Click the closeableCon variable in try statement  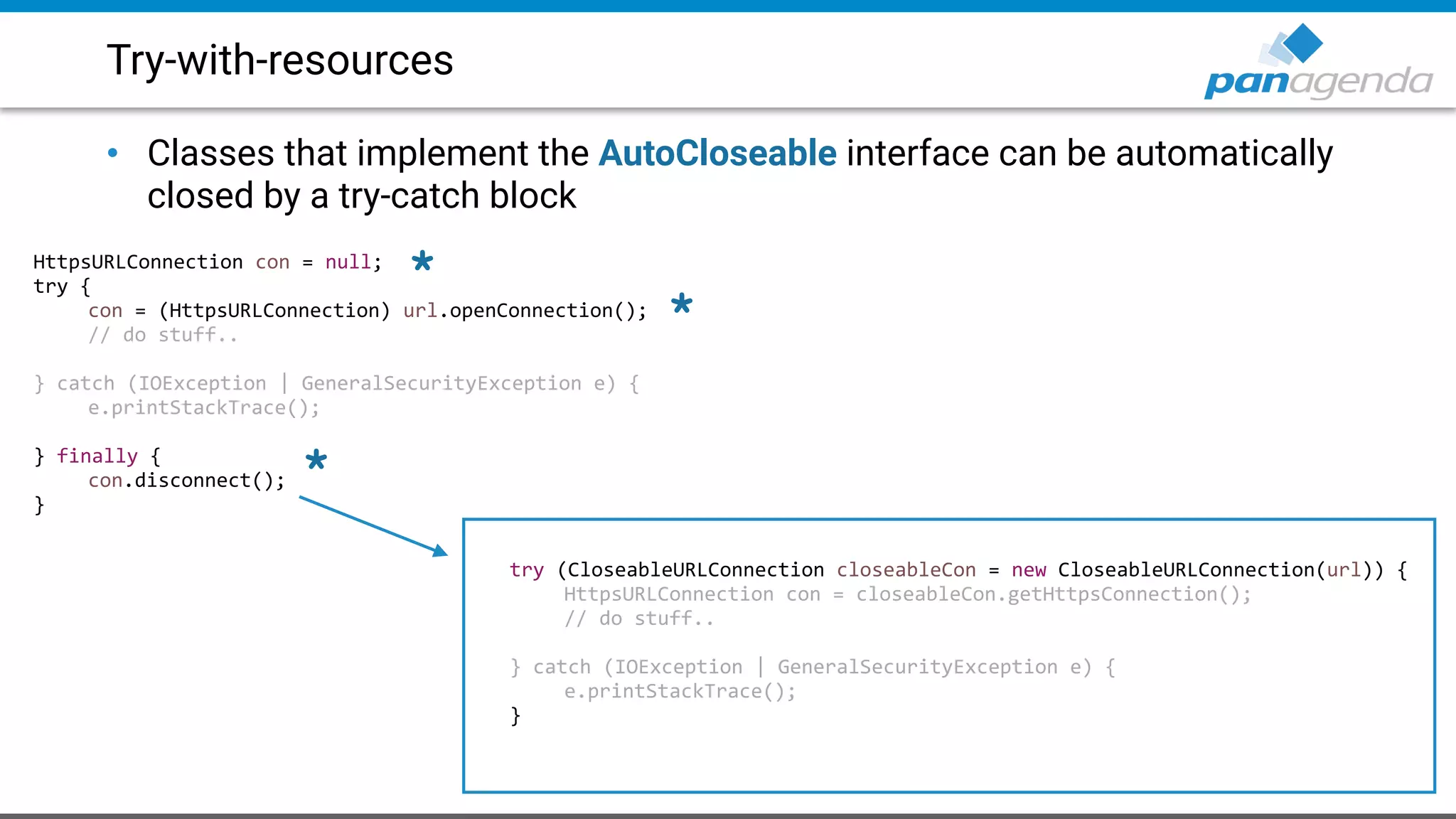click(906, 570)
